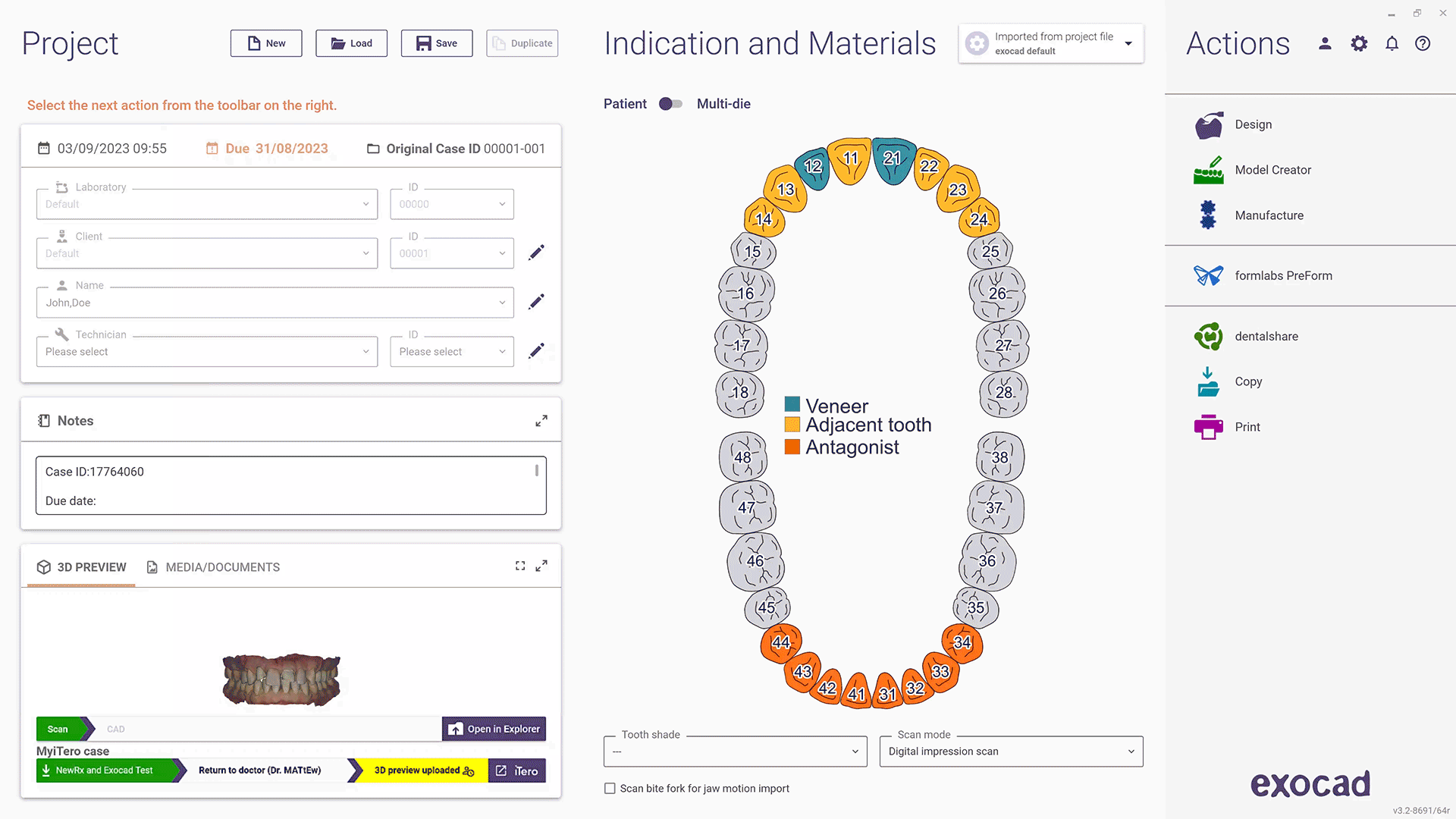This screenshot has height=819, width=1456.
Task: Click Open in Explorer button
Action: pyautogui.click(x=494, y=728)
